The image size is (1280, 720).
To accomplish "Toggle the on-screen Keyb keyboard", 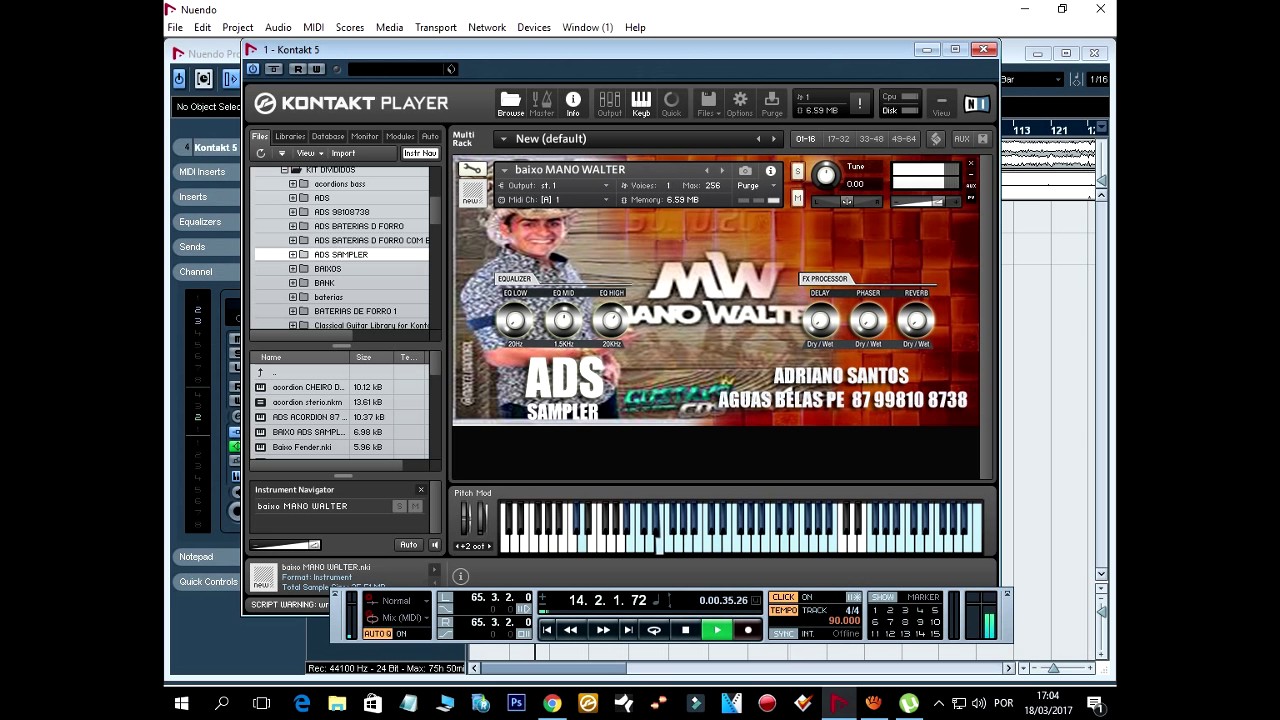I will point(641,103).
